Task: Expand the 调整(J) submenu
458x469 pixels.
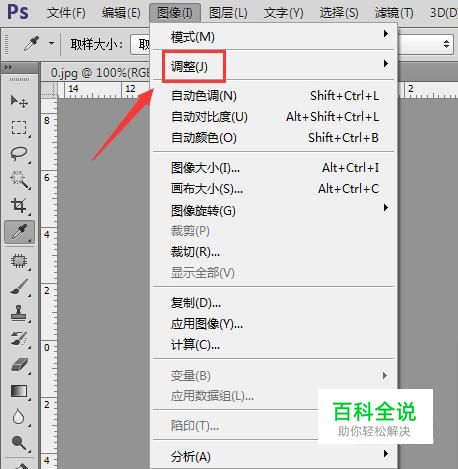Action: point(273,66)
